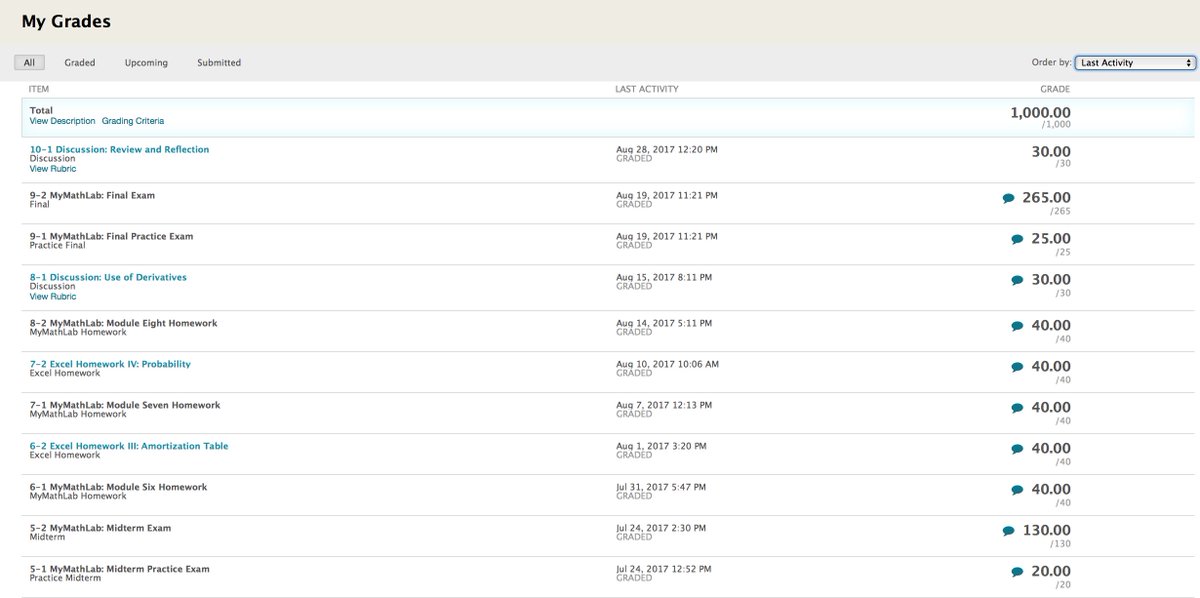Select 8-2 MyMathLab: Module Eight Homework title
The width and height of the screenshot is (1200, 598).
[123, 323]
